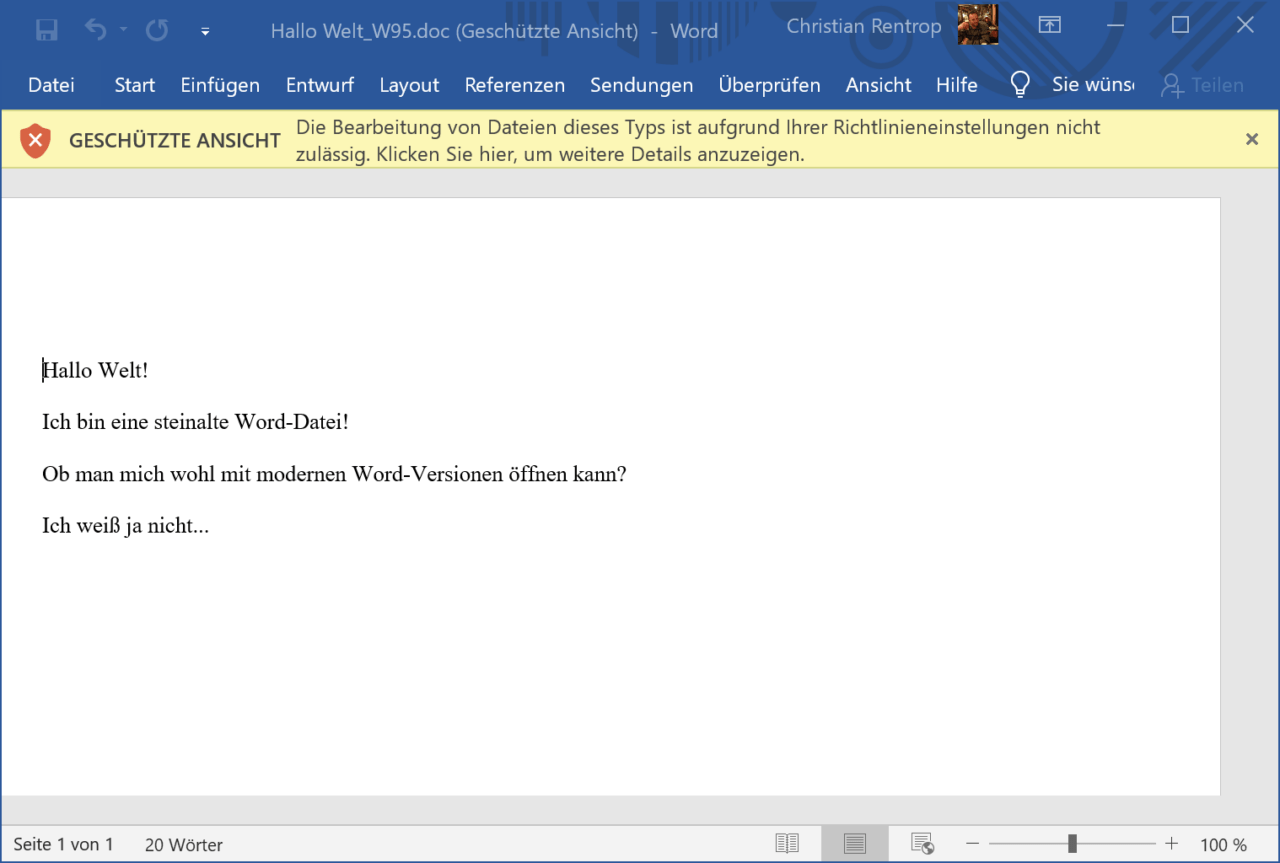Switch to Web Layout view
Image resolution: width=1280 pixels, height=863 pixels.
click(922, 844)
